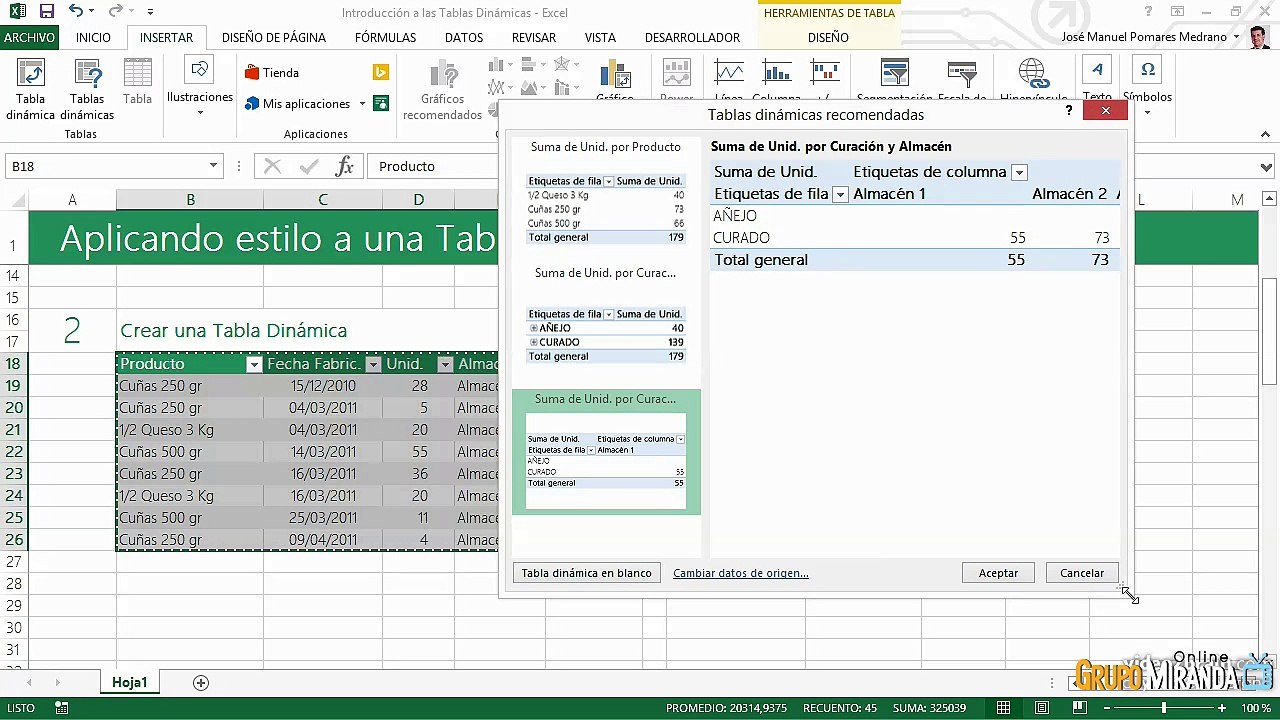
Task: Click Aceptar in the recommended pivot dialog
Action: pyautogui.click(x=998, y=573)
